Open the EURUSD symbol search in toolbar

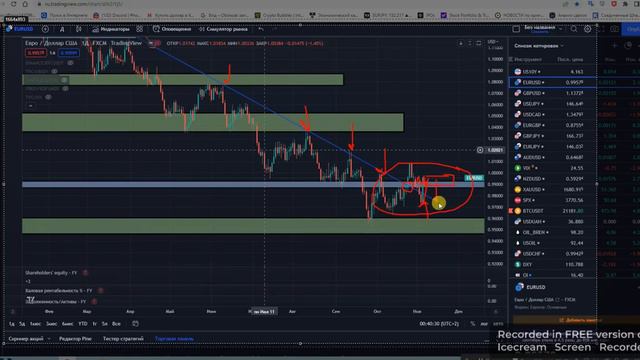point(20,29)
